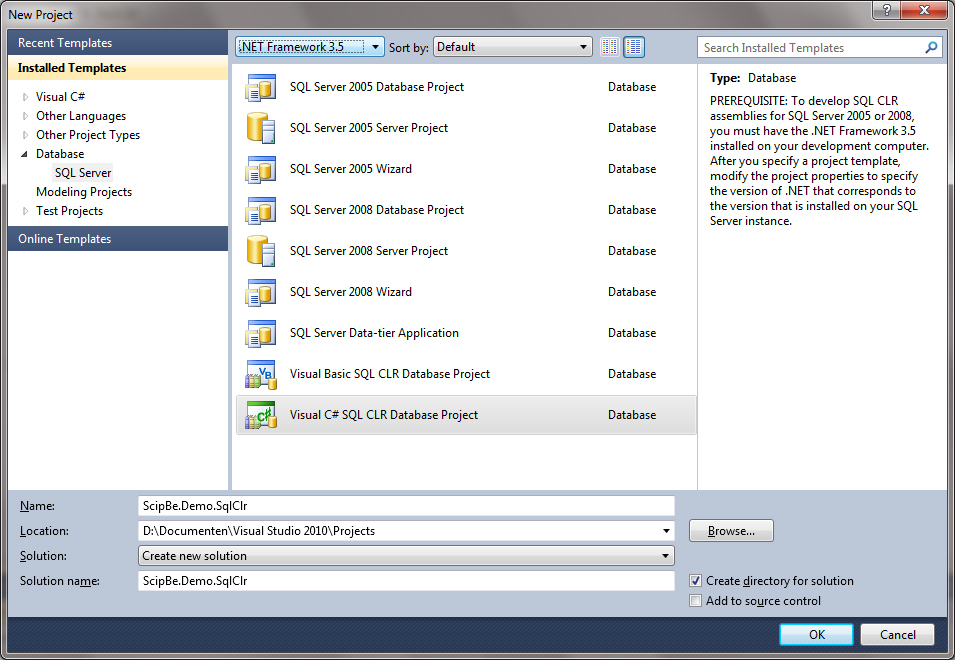Click the SQL Server 2005 Wizard icon
Image resolution: width=955 pixels, height=660 pixels.
tap(261, 169)
